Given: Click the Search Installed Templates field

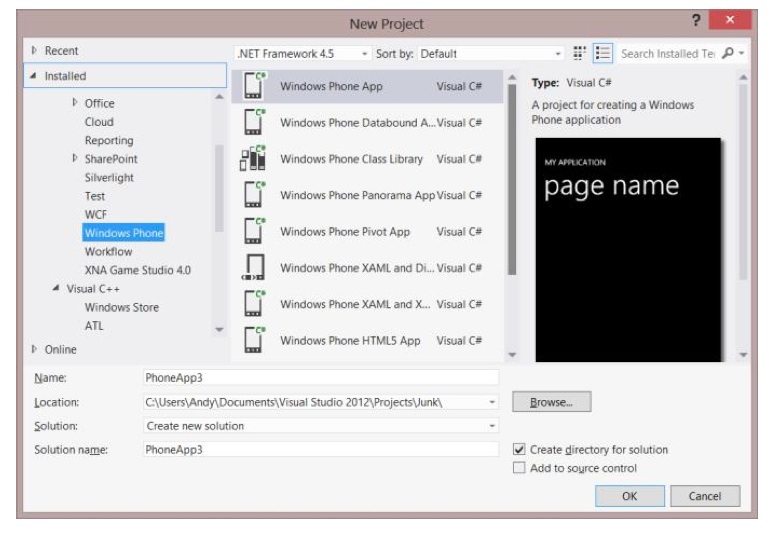Looking at the screenshot, I should (x=668, y=54).
